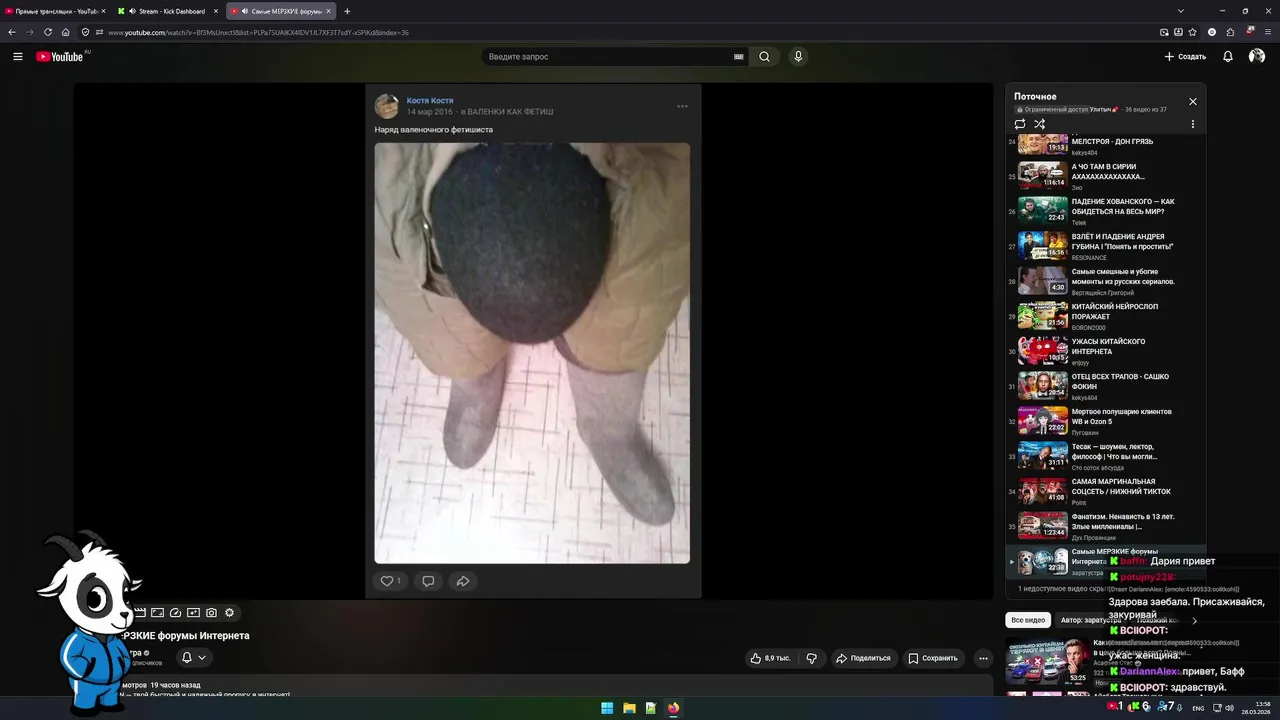Open КИТАЙСКИЙ НЕЙРОСЛОП ПОРАЖАЕТ video
This screenshot has height=720, width=1280.
pos(1105,316)
